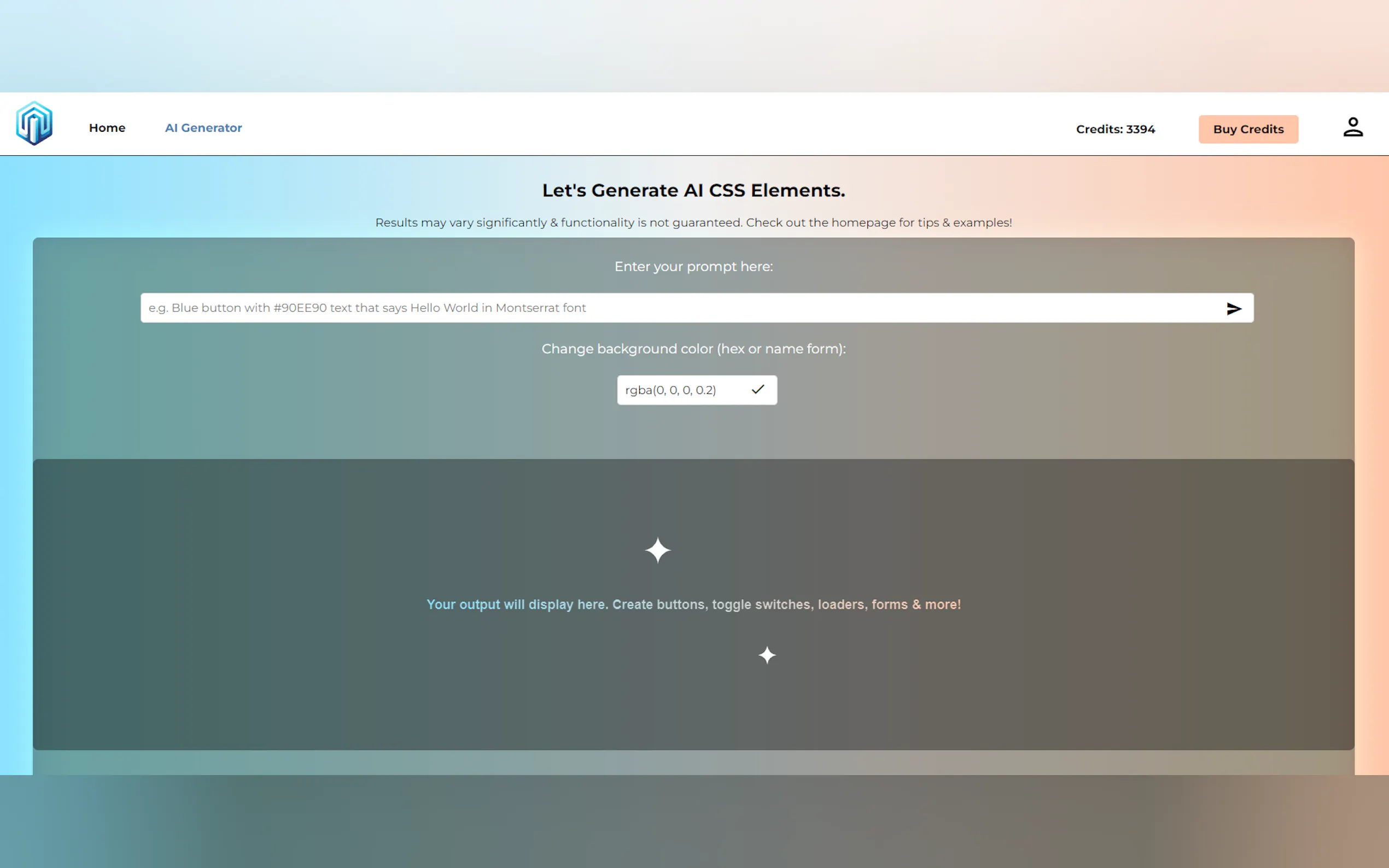Click the 'Change background color' label
Image resolution: width=1389 pixels, height=868 pixels.
click(693, 349)
